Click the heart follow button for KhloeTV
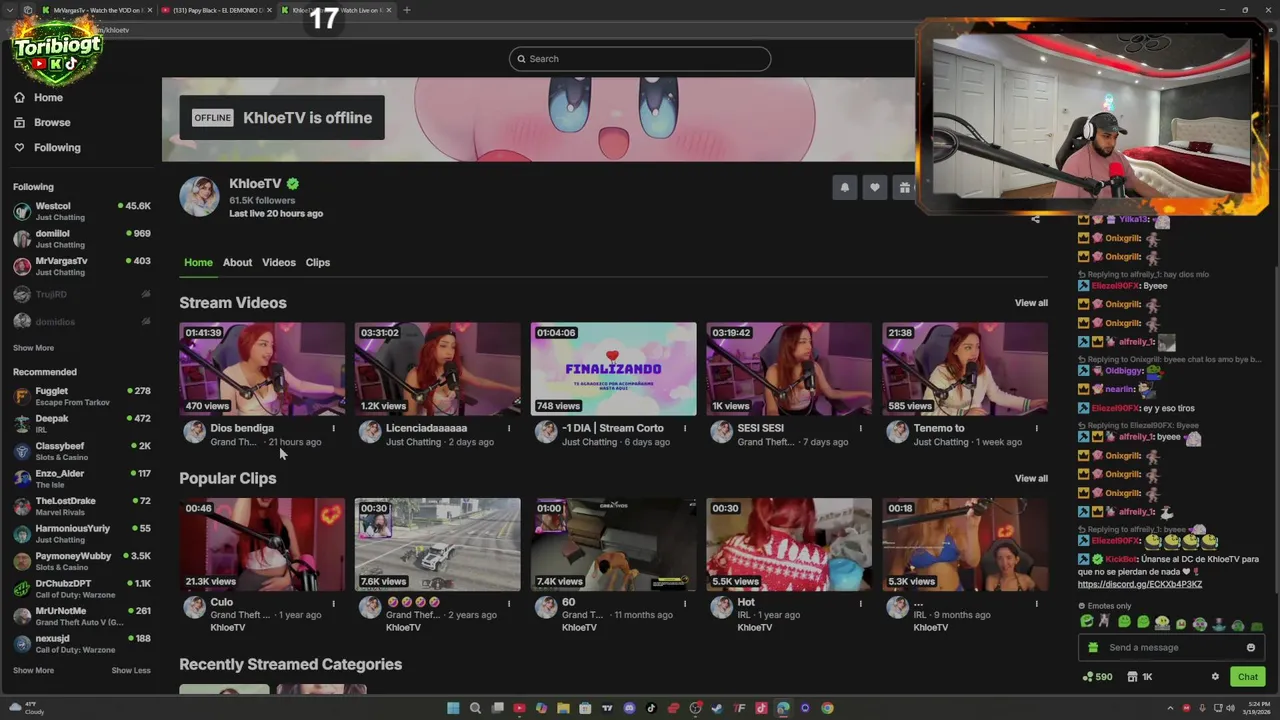This screenshot has height=720, width=1280. point(874,187)
